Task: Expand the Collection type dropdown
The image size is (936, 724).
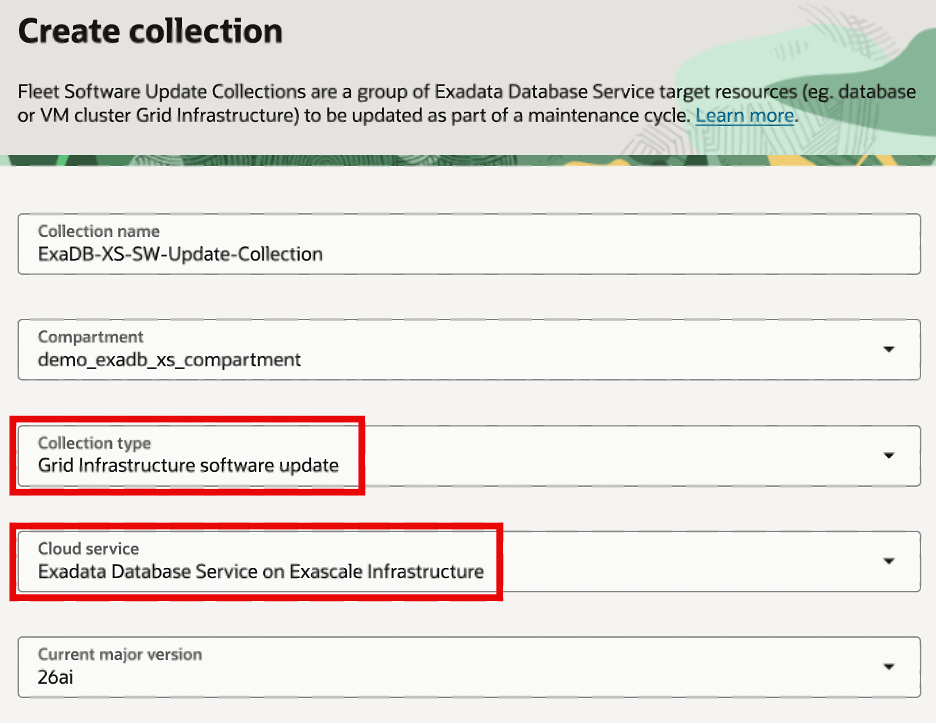Action: point(469,456)
